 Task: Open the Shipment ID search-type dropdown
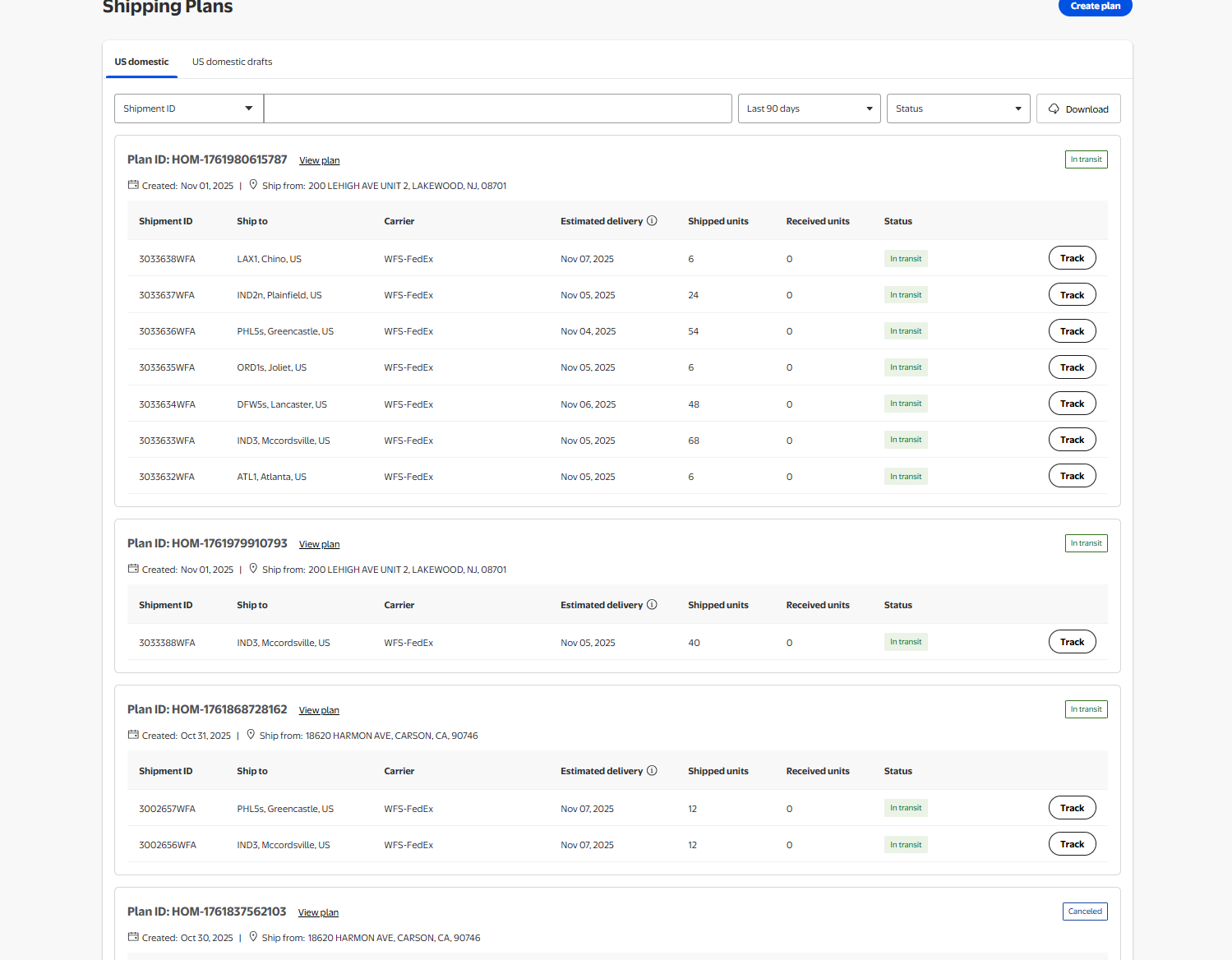[189, 108]
